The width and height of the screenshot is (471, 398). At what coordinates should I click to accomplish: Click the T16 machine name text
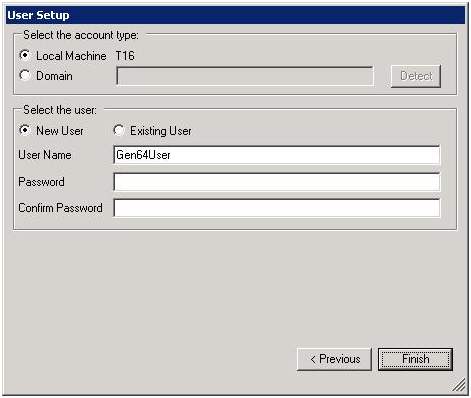coord(125,56)
